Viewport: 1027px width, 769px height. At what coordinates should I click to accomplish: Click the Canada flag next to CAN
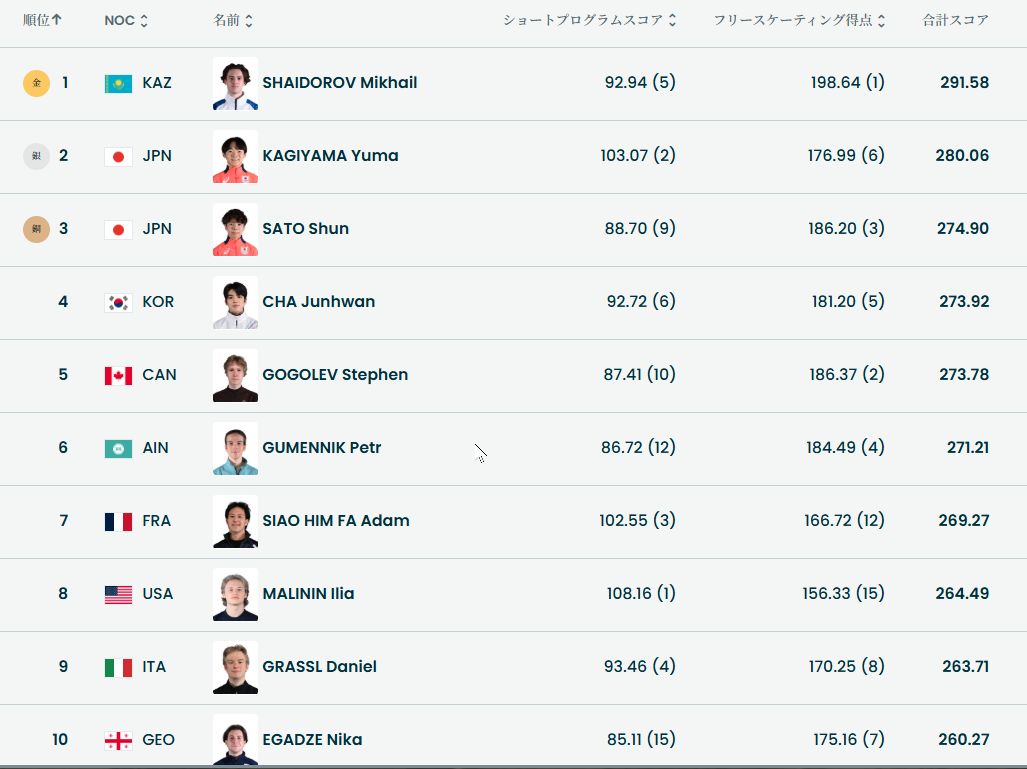[x=118, y=375]
